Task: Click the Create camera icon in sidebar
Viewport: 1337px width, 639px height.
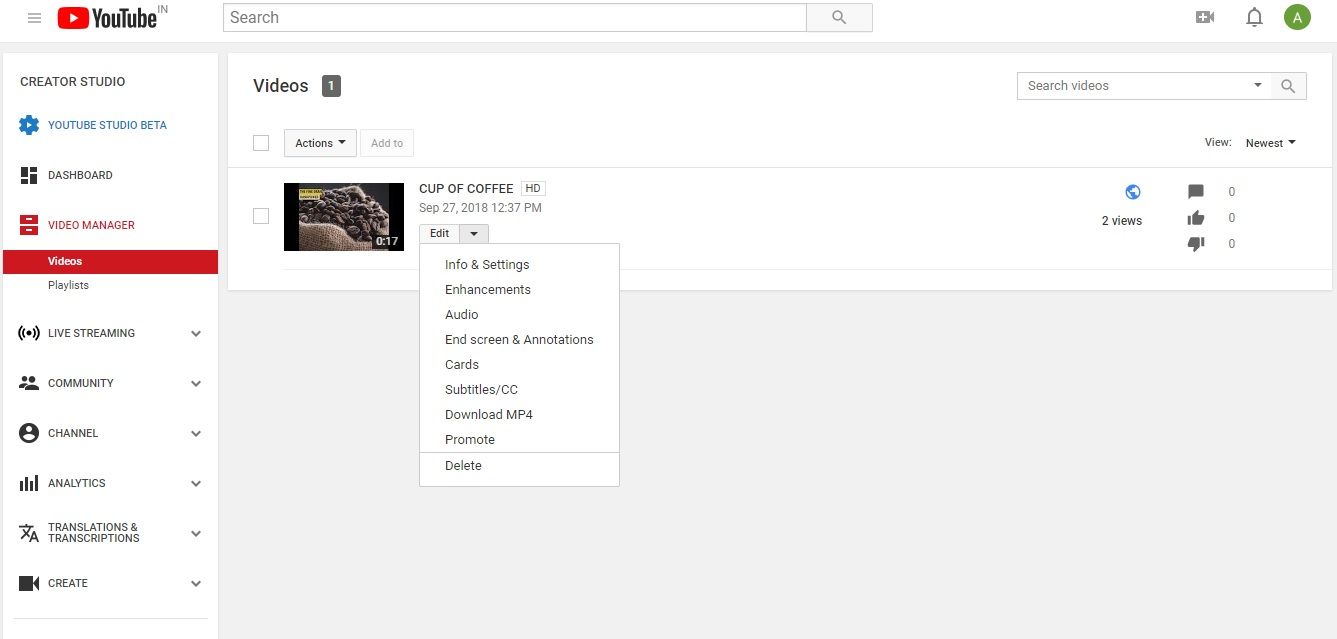Action: [x=29, y=583]
